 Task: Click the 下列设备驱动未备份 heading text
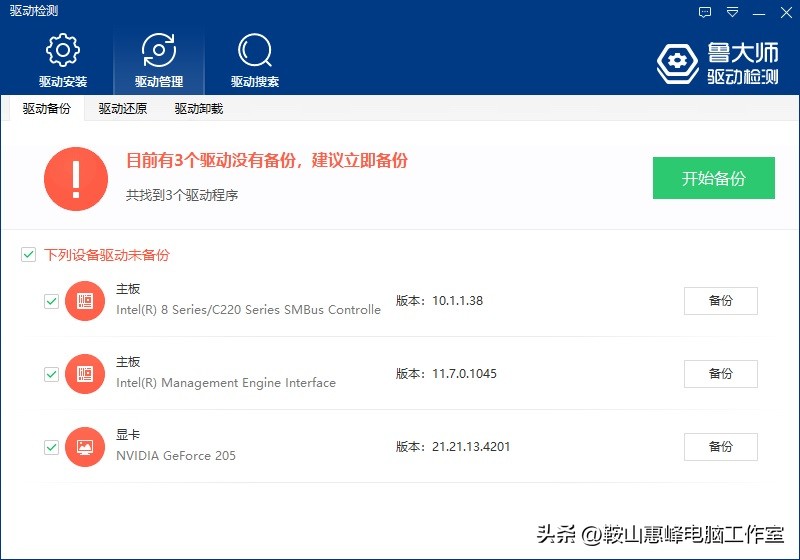pos(107,254)
